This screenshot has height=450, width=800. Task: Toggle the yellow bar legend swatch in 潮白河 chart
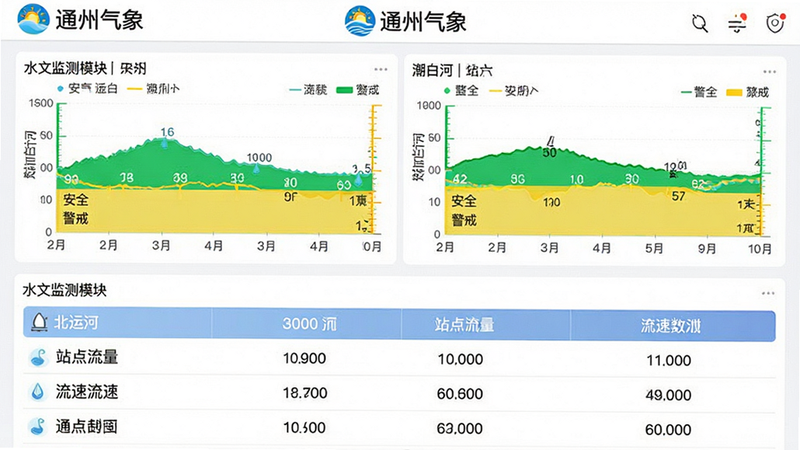734,93
